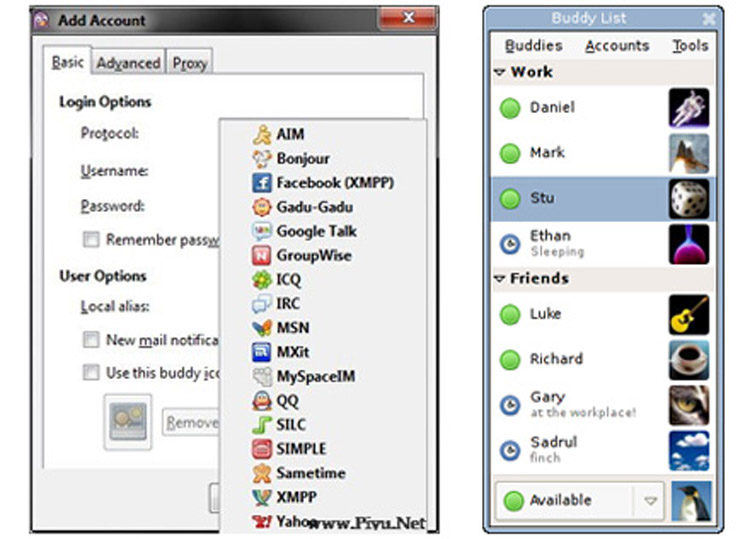Switch to the Basic tab
Image resolution: width=750 pixels, height=539 pixels.
pyautogui.click(x=67, y=62)
